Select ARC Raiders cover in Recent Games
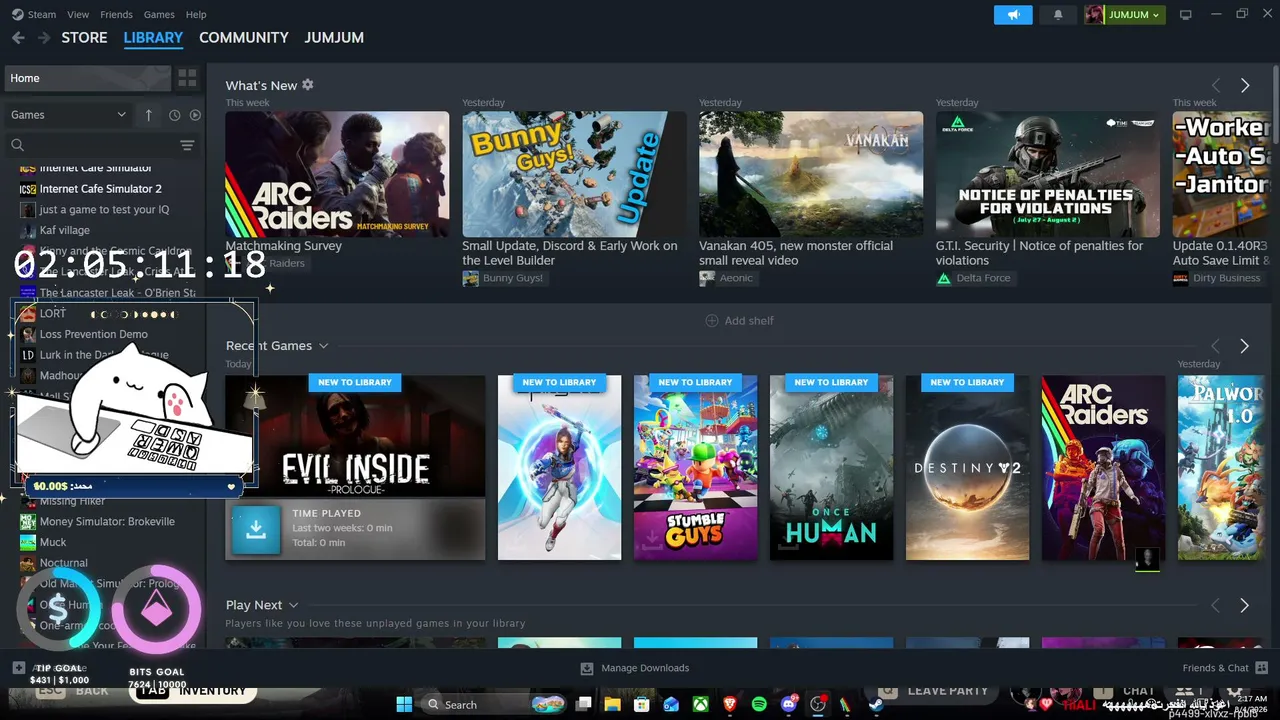Image resolution: width=1280 pixels, height=720 pixels. [x=1103, y=468]
